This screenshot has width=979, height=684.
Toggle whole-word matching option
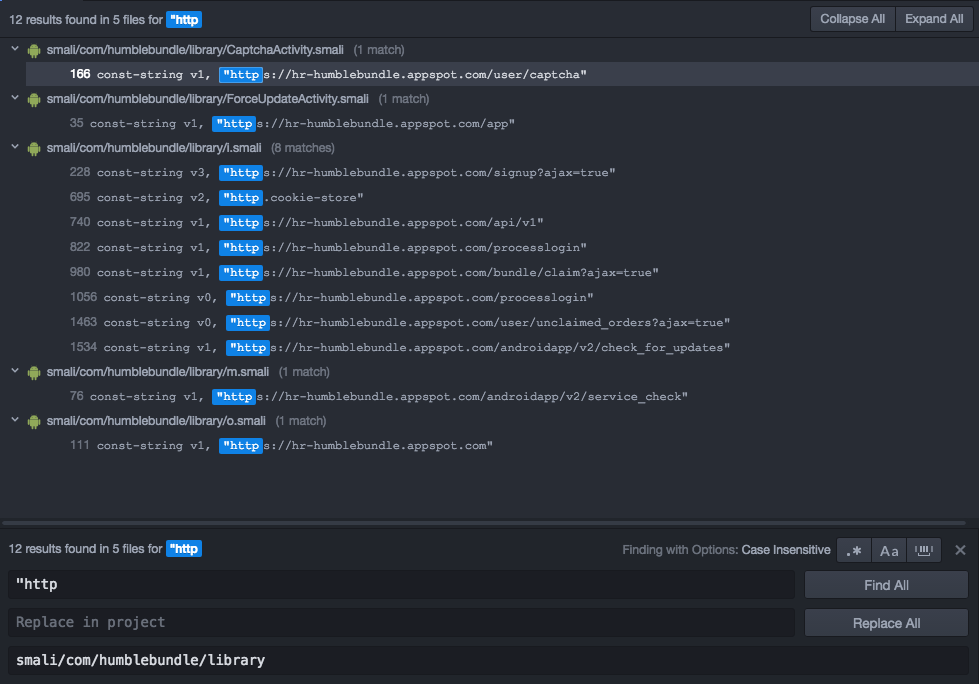(923, 549)
